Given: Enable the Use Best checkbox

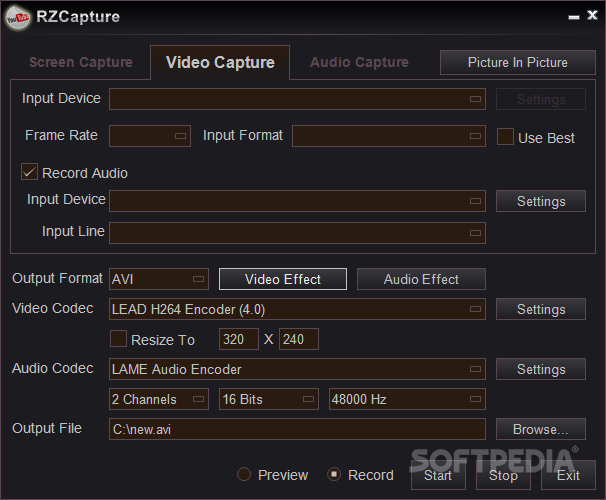Looking at the screenshot, I should tap(505, 137).
